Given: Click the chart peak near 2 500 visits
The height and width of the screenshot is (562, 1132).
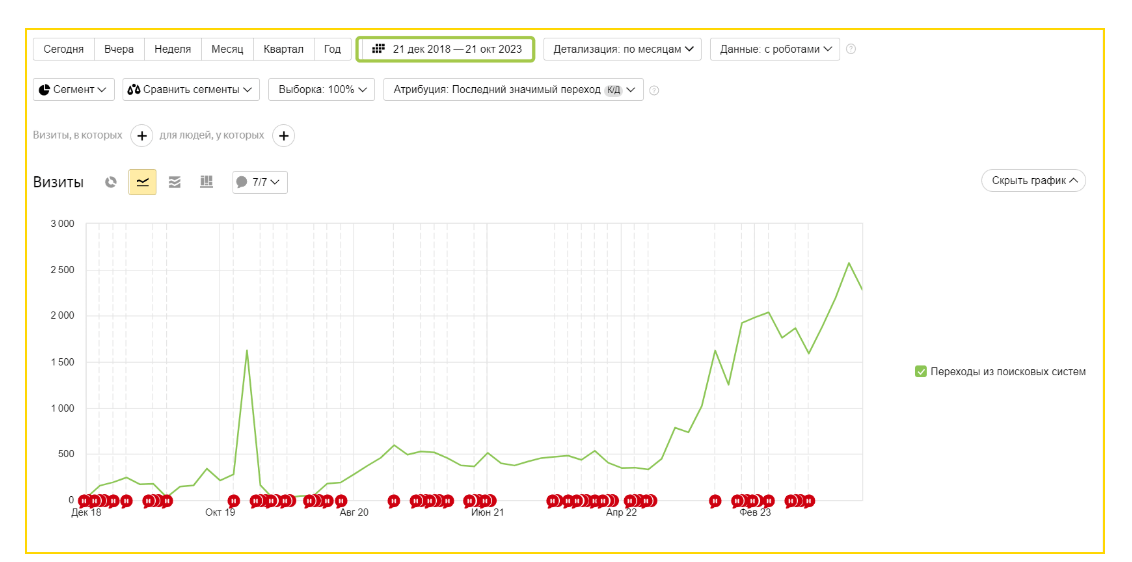Looking at the screenshot, I should pos(849,263).
